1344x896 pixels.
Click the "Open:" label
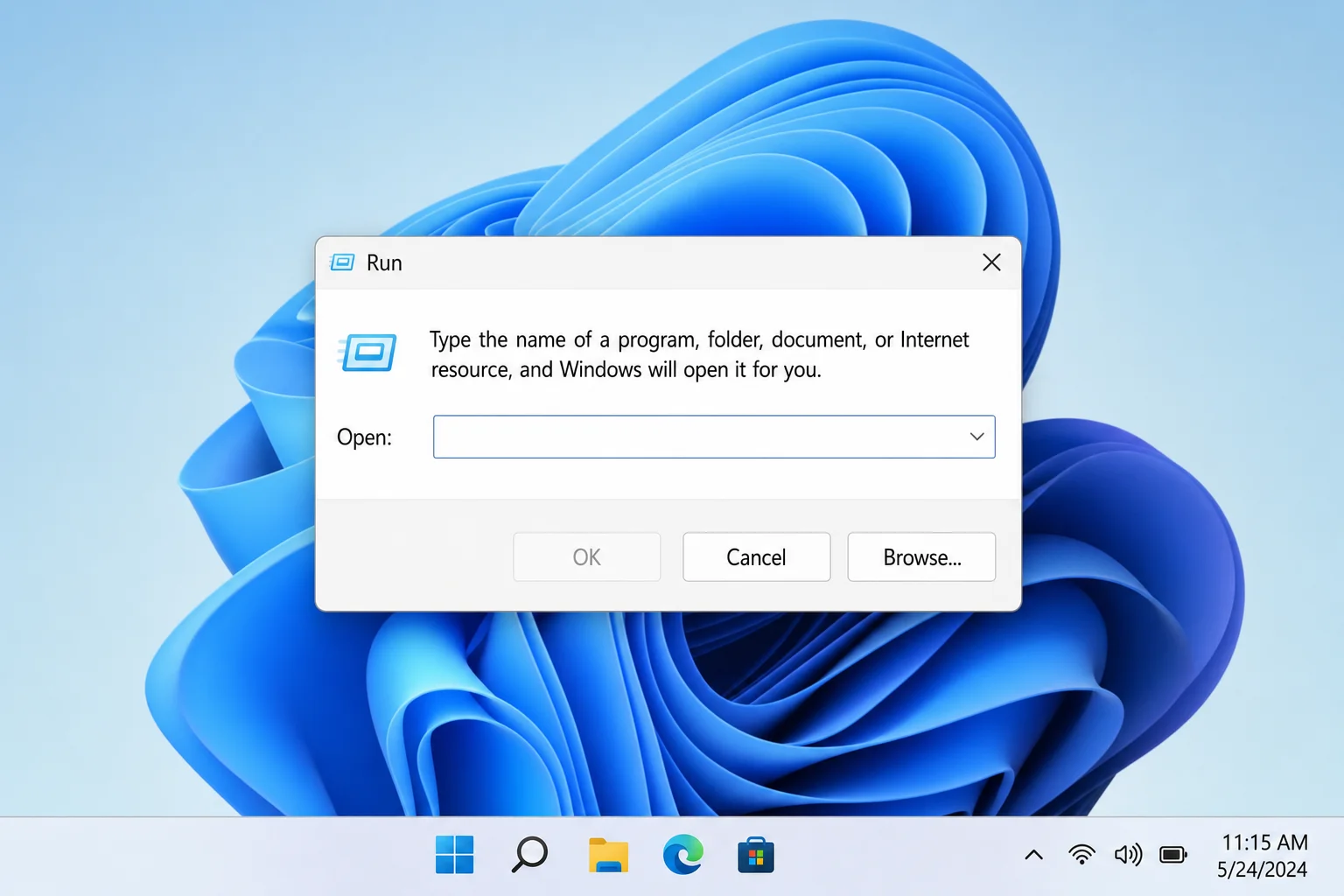(365, 437)
